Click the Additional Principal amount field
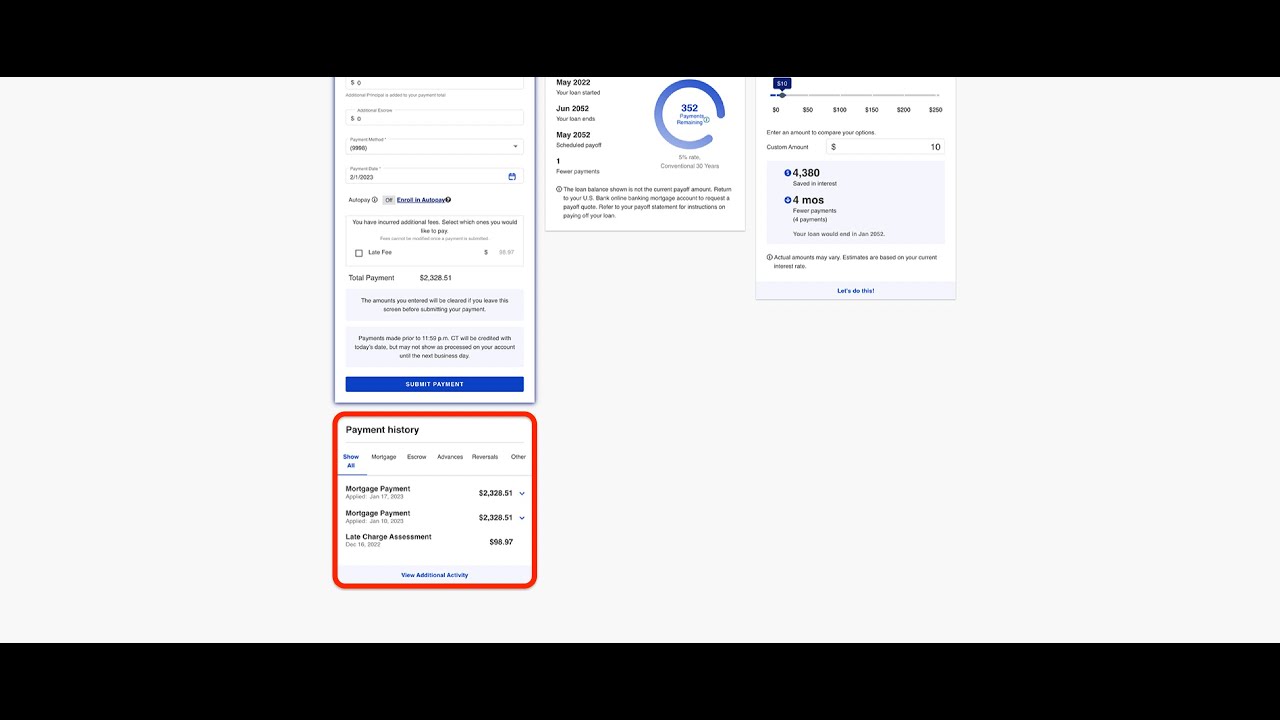 click(435, 83)
